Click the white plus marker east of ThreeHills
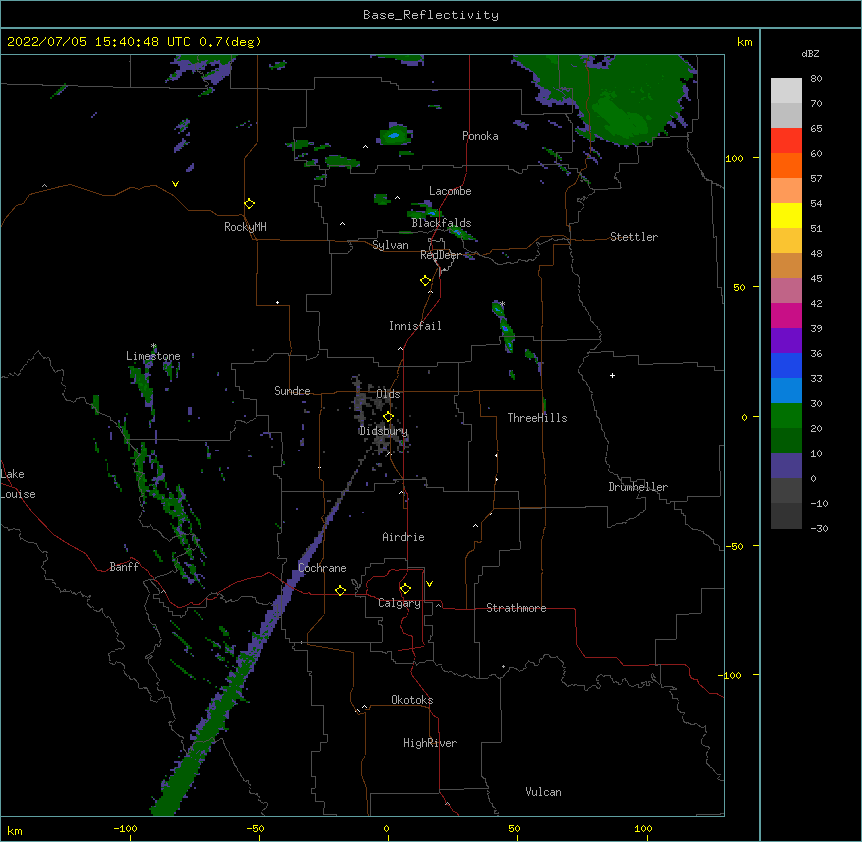This screenshot has height=842, width=862. tap(612, 375)
